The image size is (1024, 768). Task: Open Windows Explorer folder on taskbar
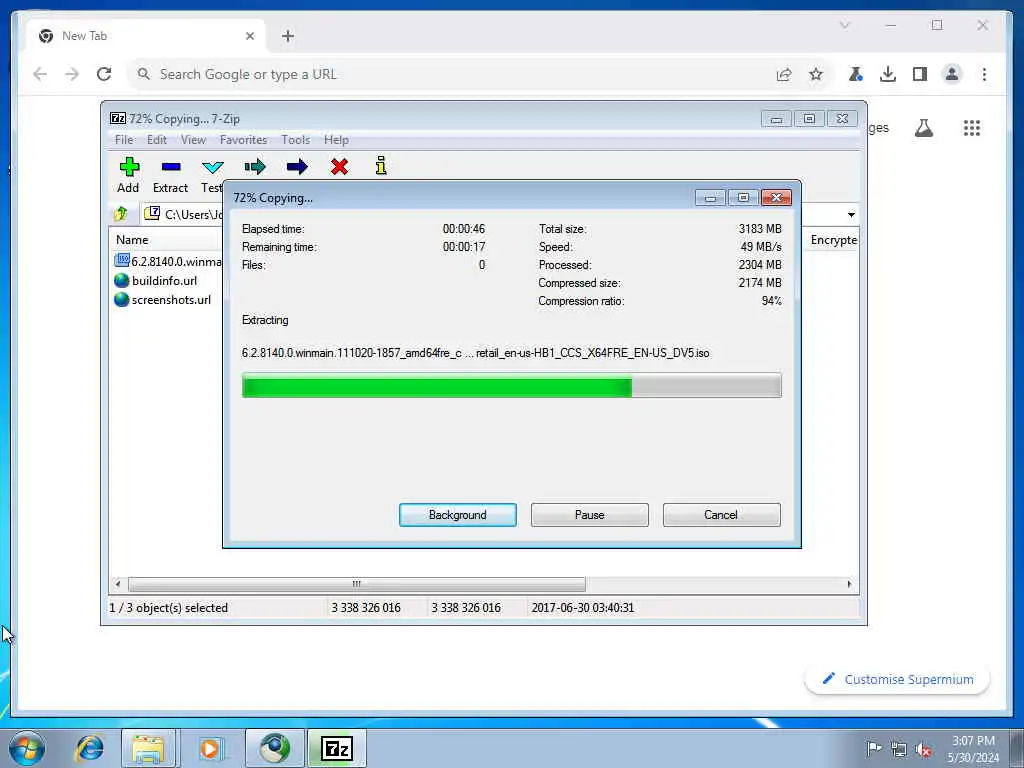point(148,748)
